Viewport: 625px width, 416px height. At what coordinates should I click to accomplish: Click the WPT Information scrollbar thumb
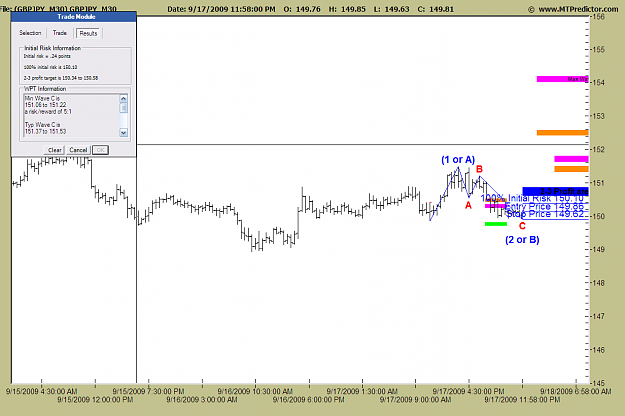tap(124, 108)
